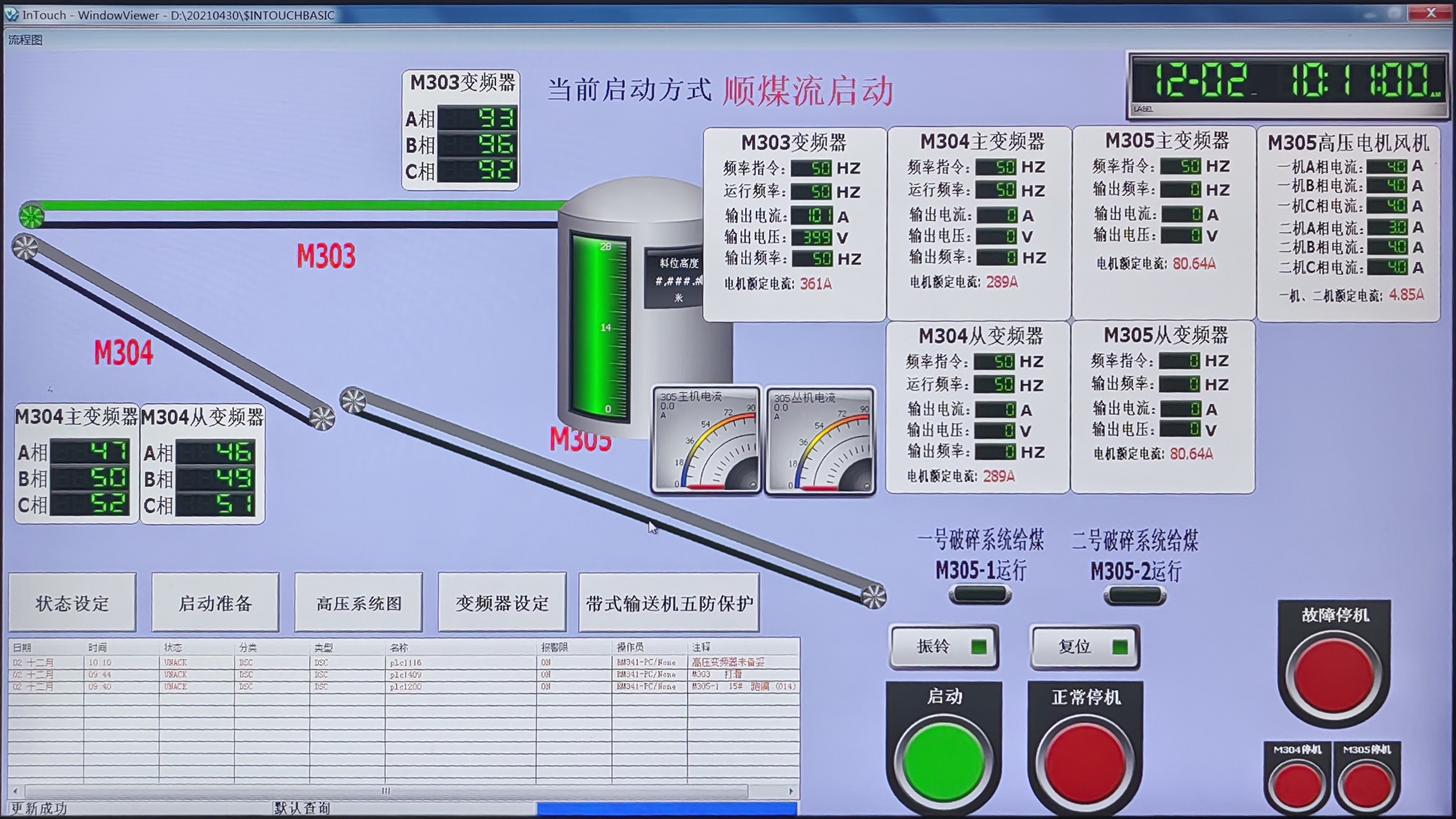This screenshot has height=819, width=1456.
Task: Click the green 启动 start button
Action: click(x=944, y=761)
